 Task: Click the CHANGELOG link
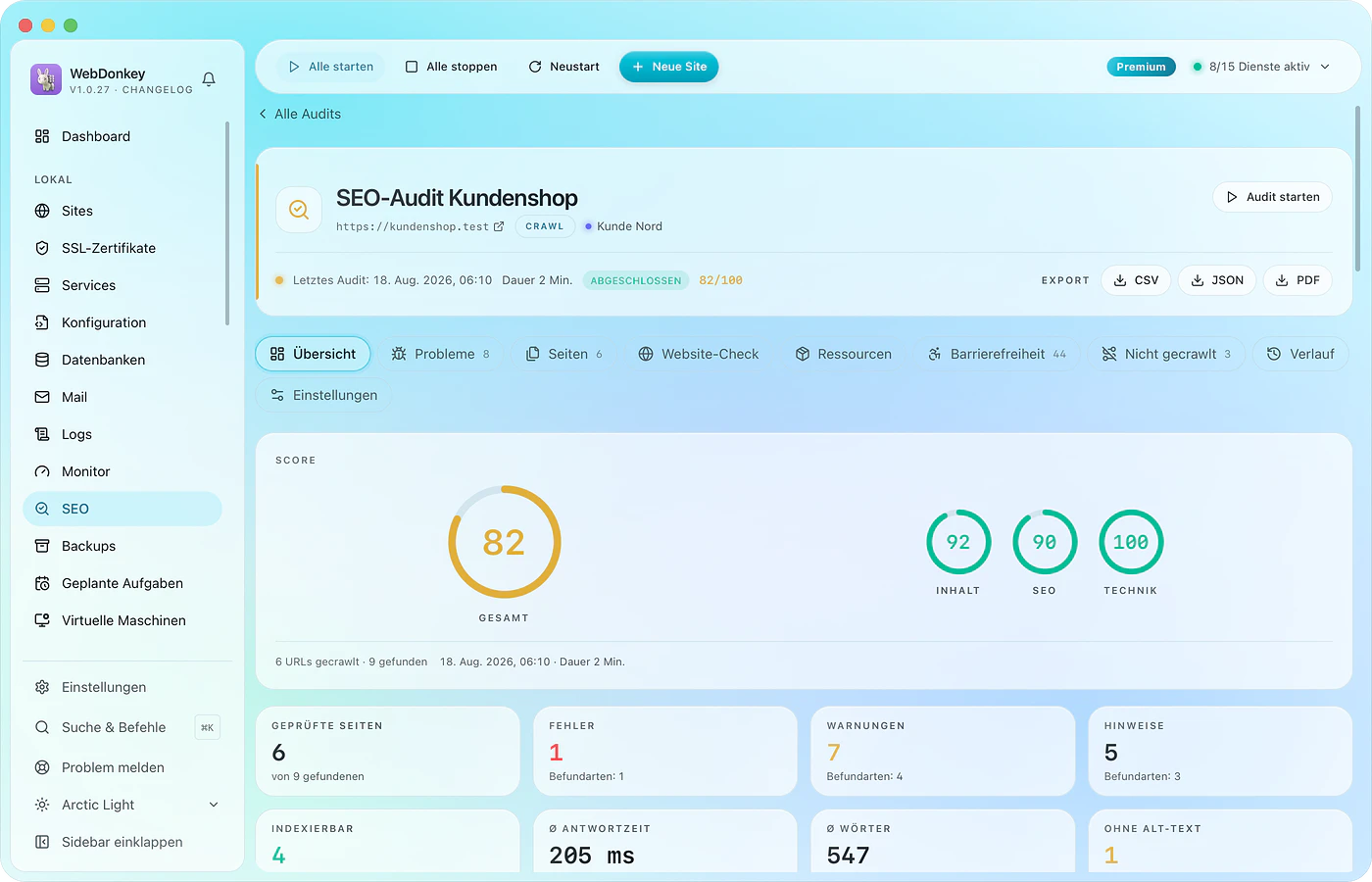tap(158, 90)
